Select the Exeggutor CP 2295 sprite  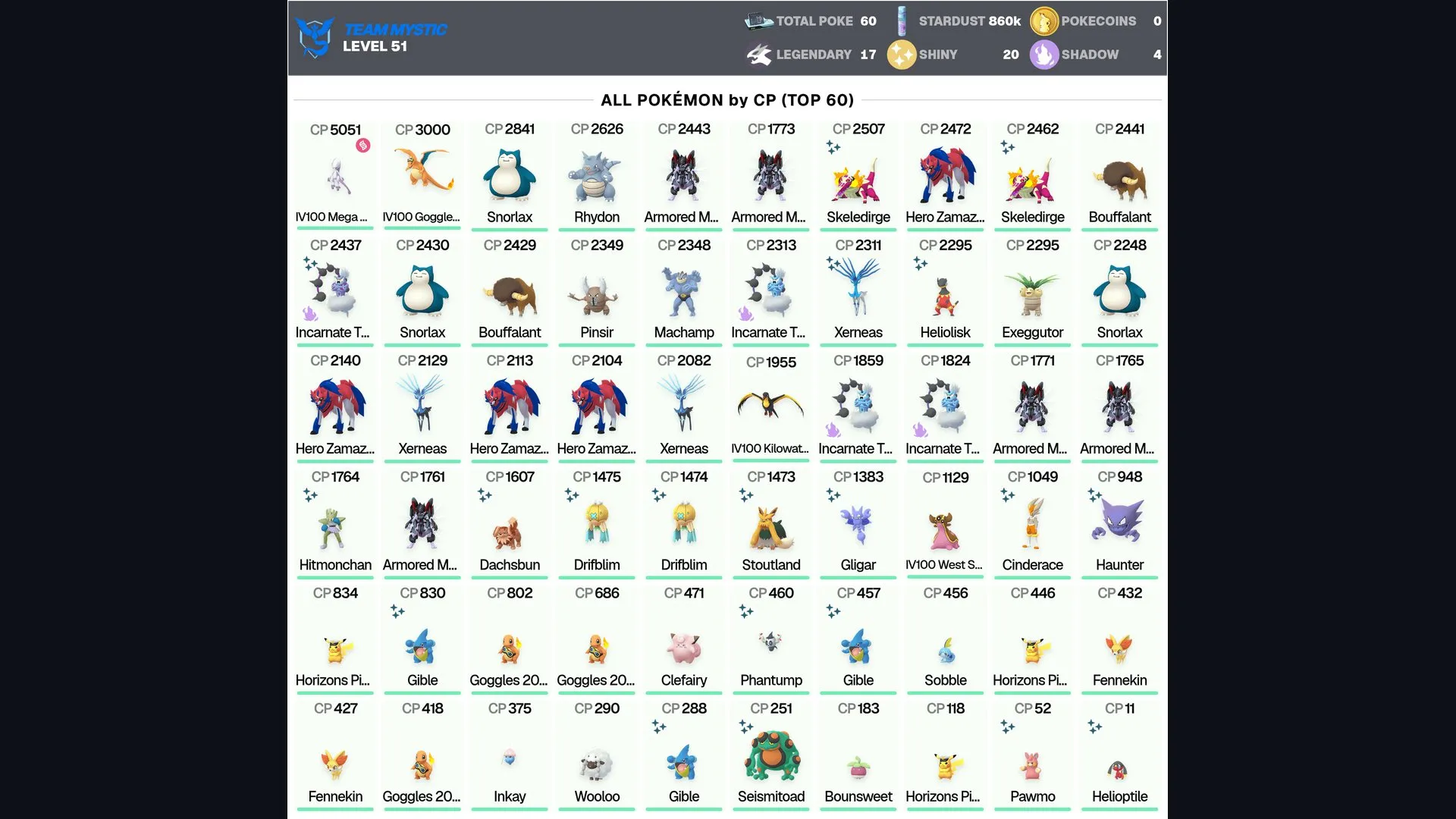pyautogui.click(x=1032, y=293)
